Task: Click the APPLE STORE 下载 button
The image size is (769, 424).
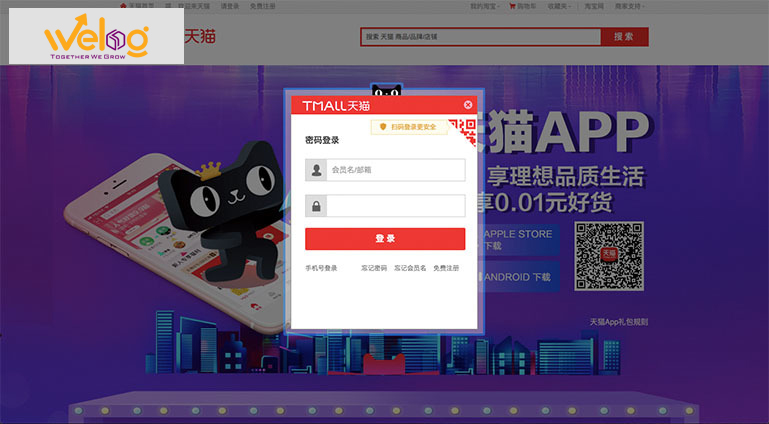Action: [x=519, y=240]
